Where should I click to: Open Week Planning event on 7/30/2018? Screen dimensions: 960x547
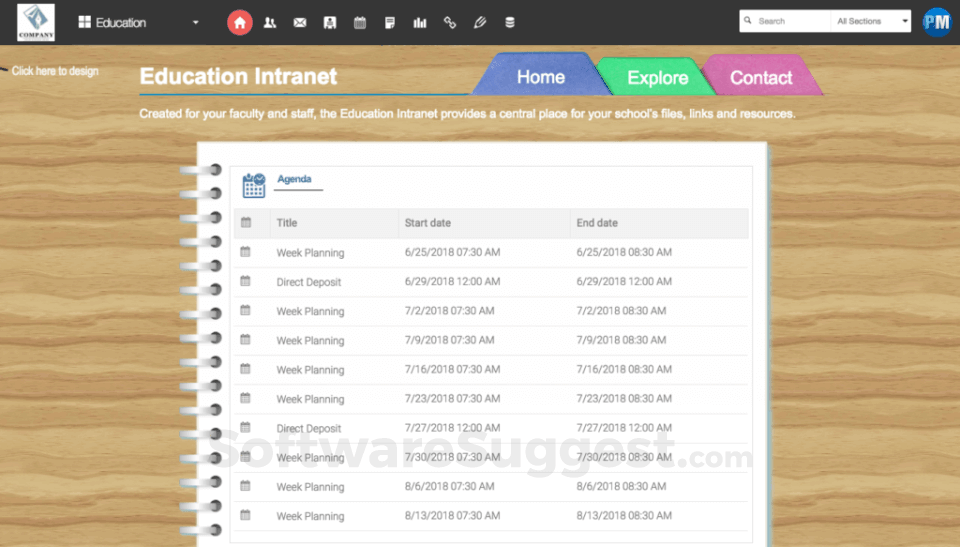[x=310, y=458]
